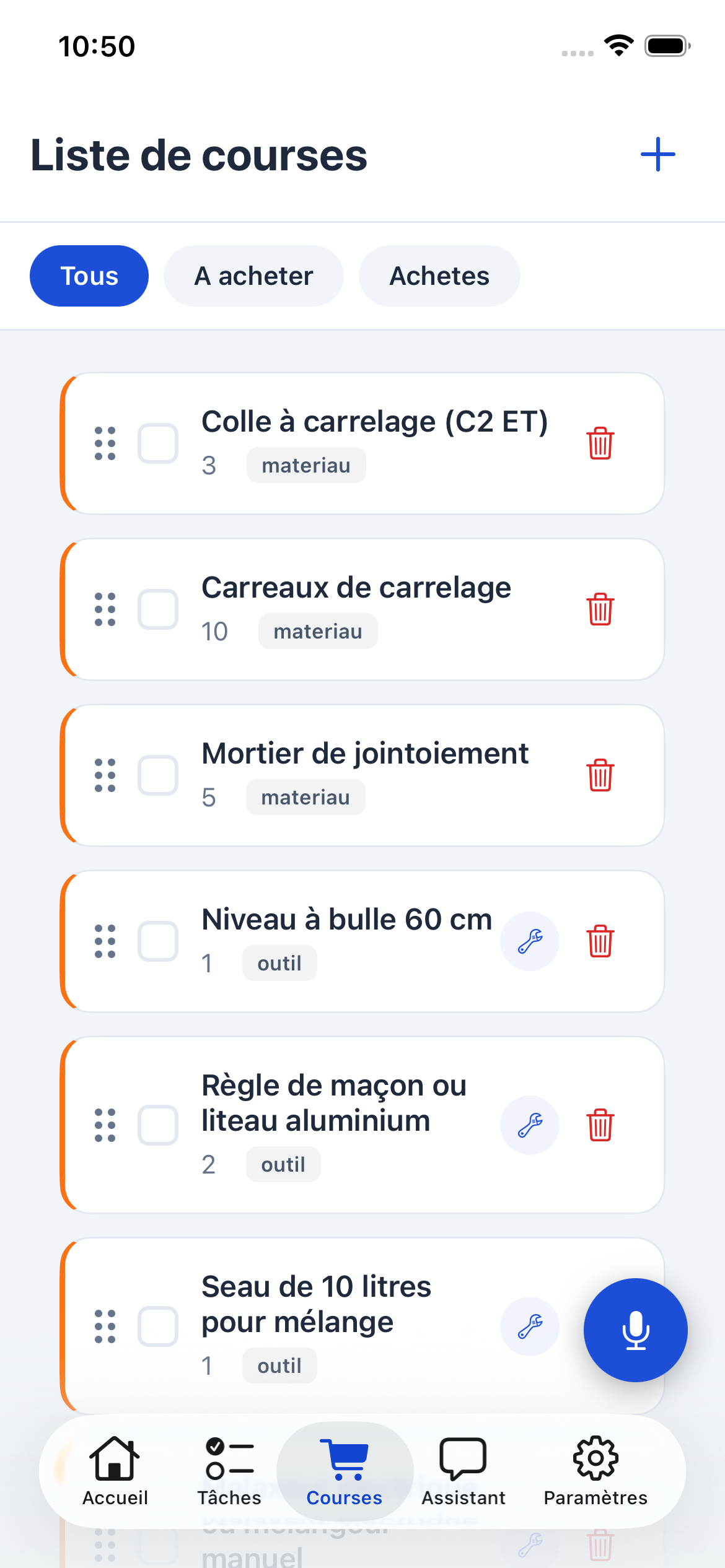The image size is (725, 1568).
Task: Switch to the Achetes filter
Action: (439, 276)
